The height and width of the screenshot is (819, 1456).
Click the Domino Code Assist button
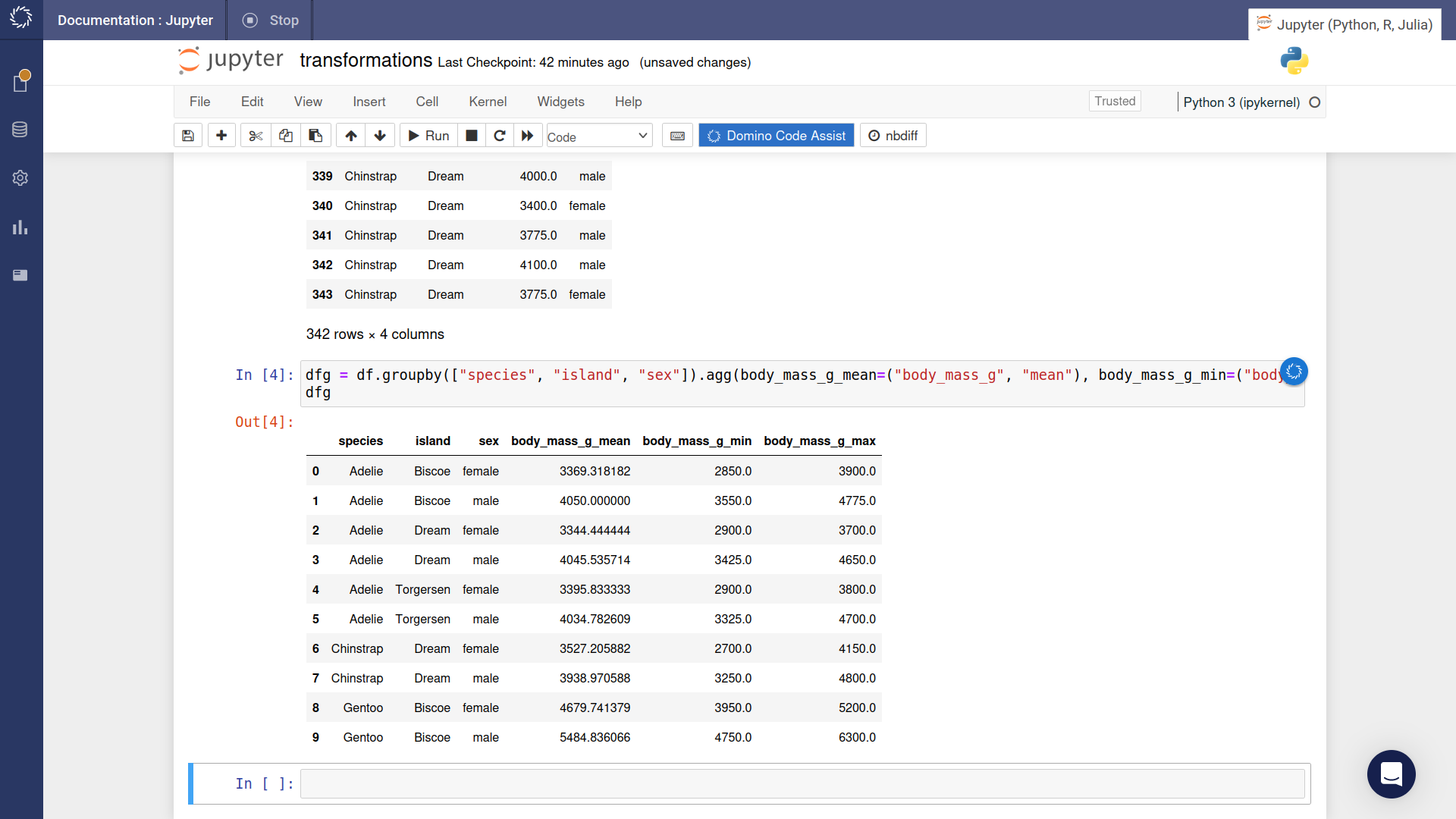(777, 136)
